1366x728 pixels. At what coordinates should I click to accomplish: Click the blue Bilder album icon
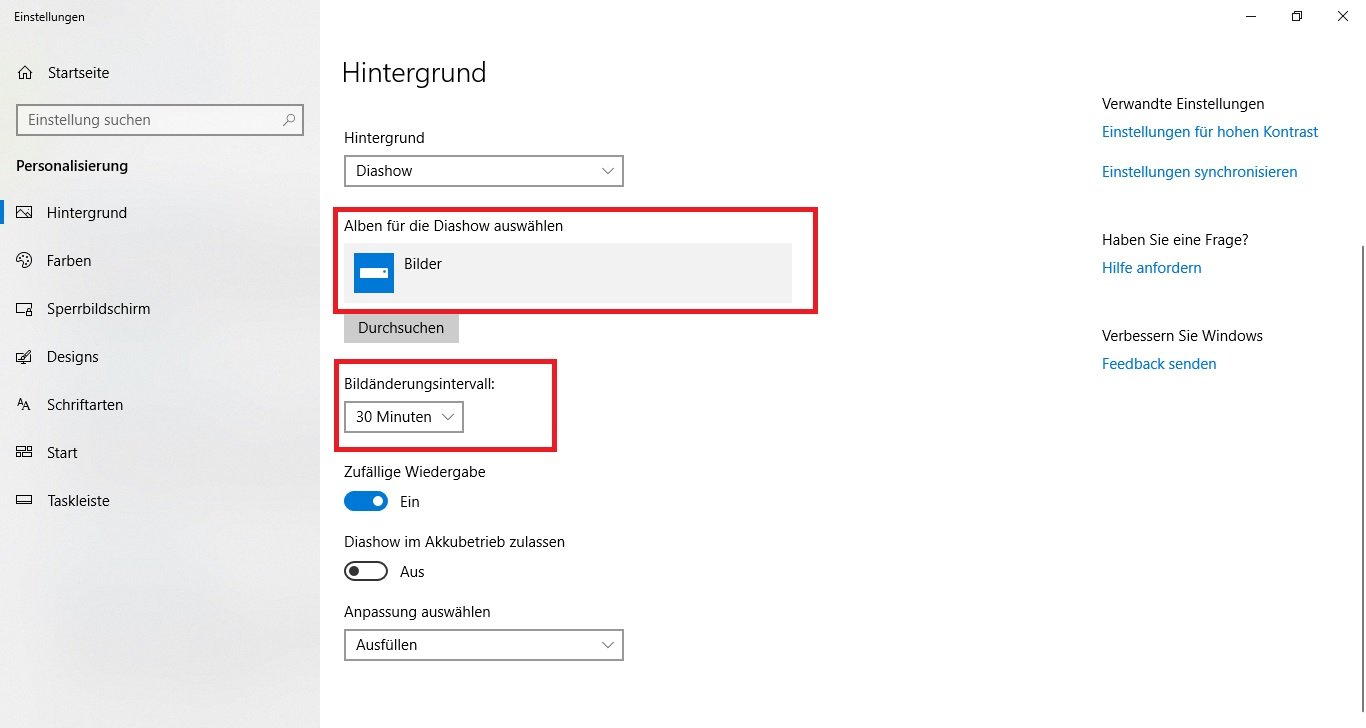374,273
